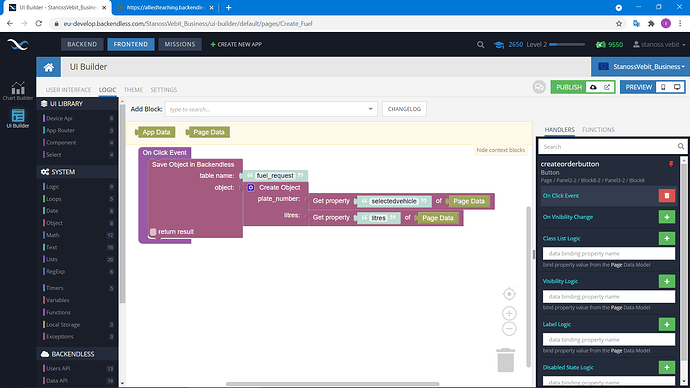
Task: Click the workspace trash can icon
Action: pyautogui.click(x=506, y=360)
